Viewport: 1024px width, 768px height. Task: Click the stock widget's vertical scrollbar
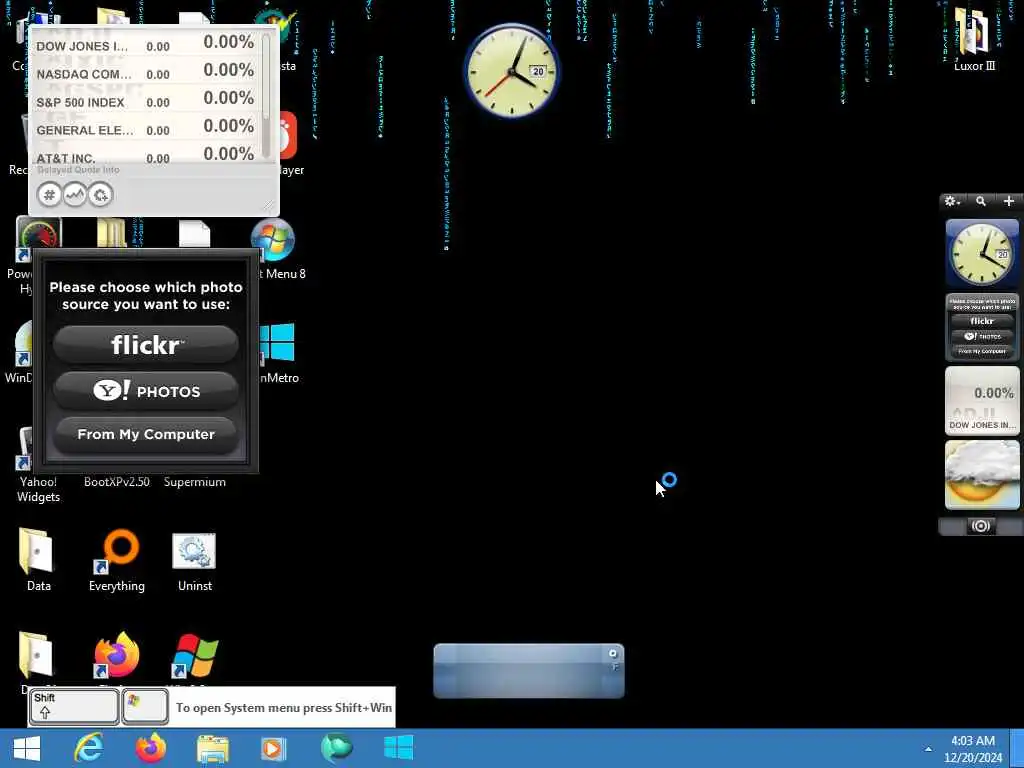point(266,95)
